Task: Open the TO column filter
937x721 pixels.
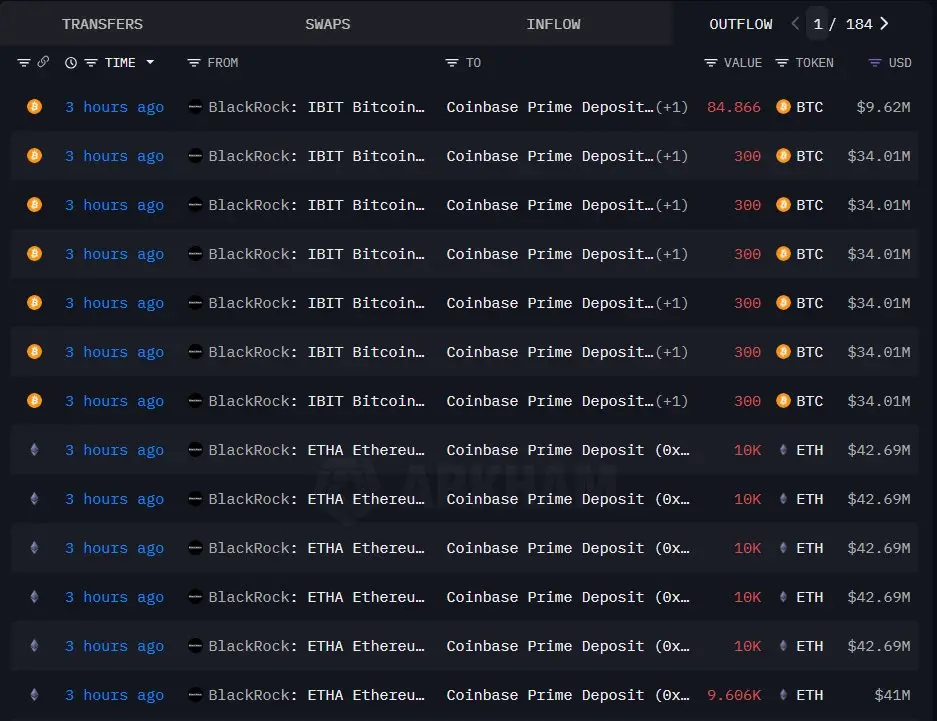Action: tap(452, 63)
